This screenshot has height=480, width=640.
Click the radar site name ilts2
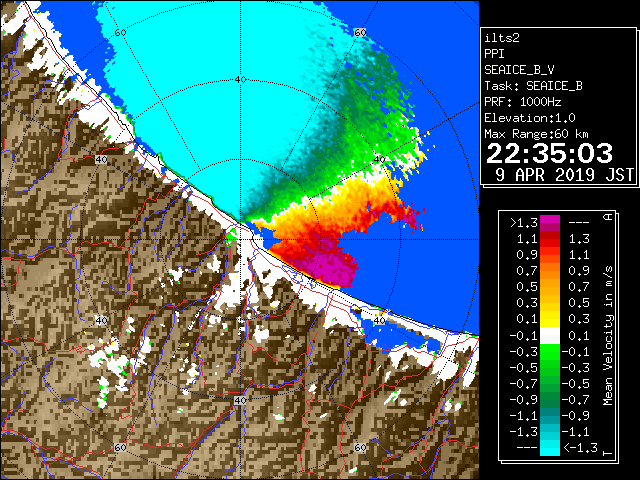502,38
